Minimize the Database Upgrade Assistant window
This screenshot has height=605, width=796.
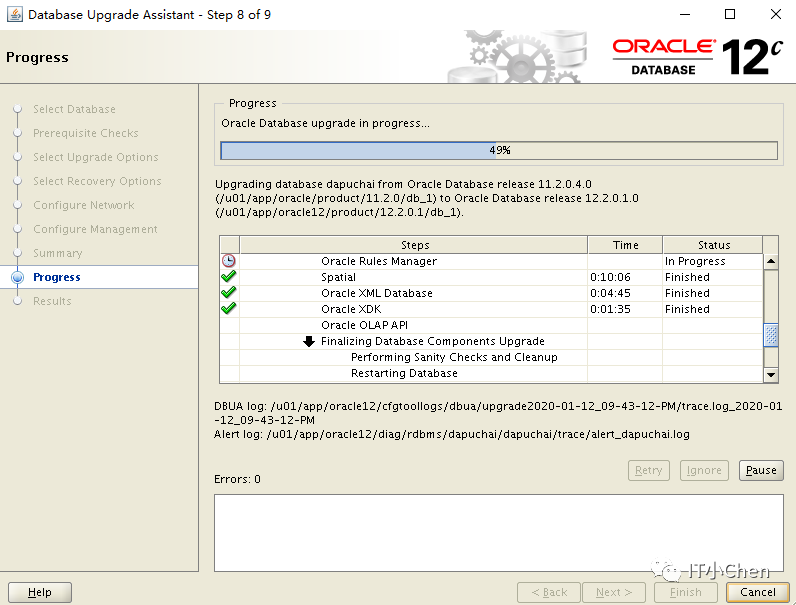click(685, 14)
